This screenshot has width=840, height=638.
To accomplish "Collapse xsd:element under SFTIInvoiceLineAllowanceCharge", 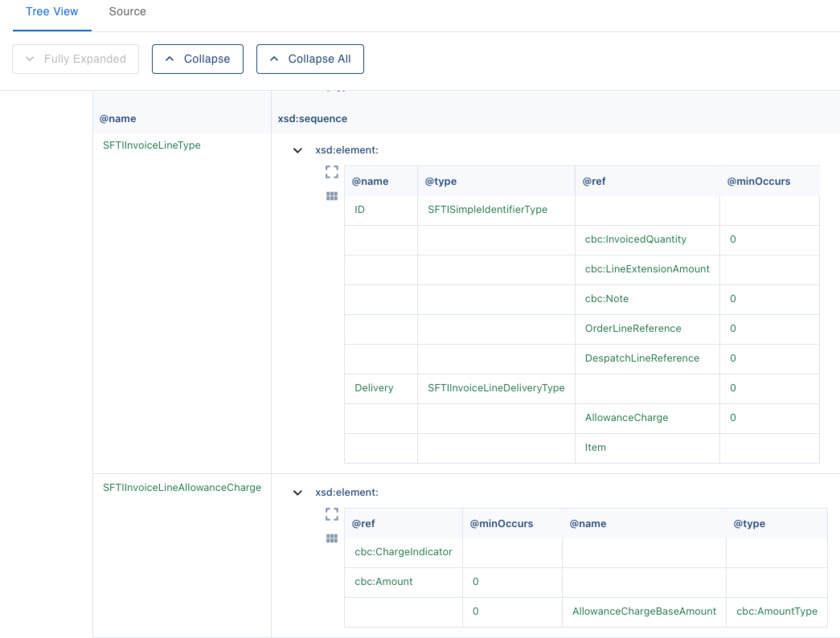I will 297,492.
